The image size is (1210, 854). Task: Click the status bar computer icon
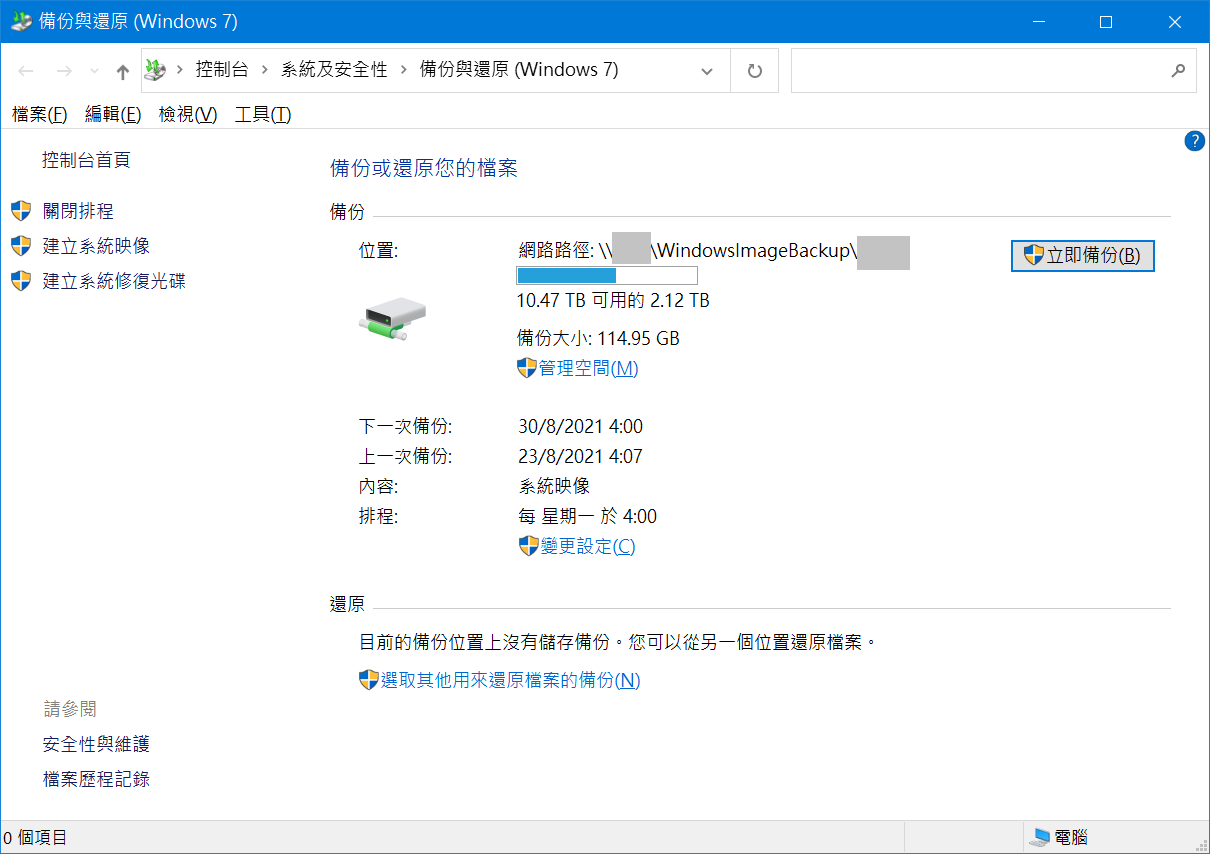pos(1041,838)
